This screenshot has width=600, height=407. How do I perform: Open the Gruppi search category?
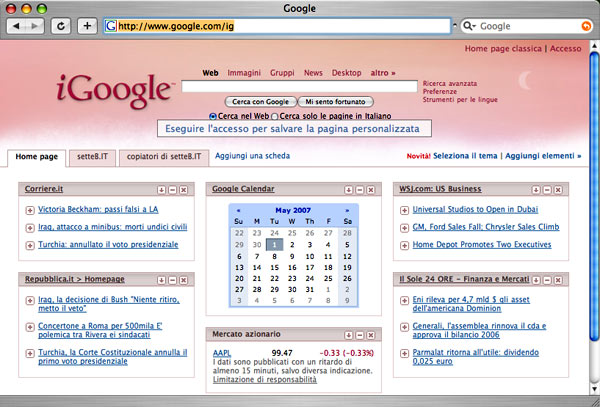pos(282,73)
